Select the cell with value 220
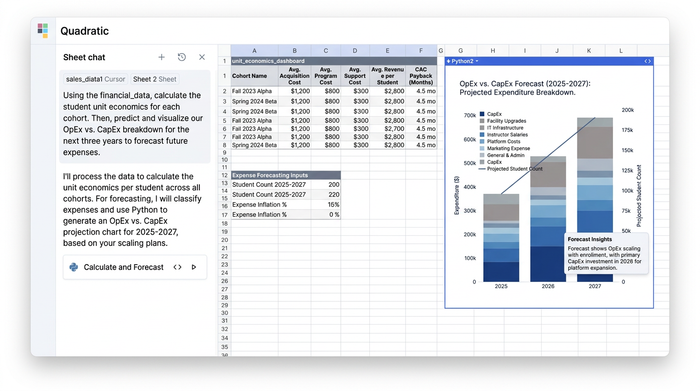 pyautogui.click(x=326, y=195)
